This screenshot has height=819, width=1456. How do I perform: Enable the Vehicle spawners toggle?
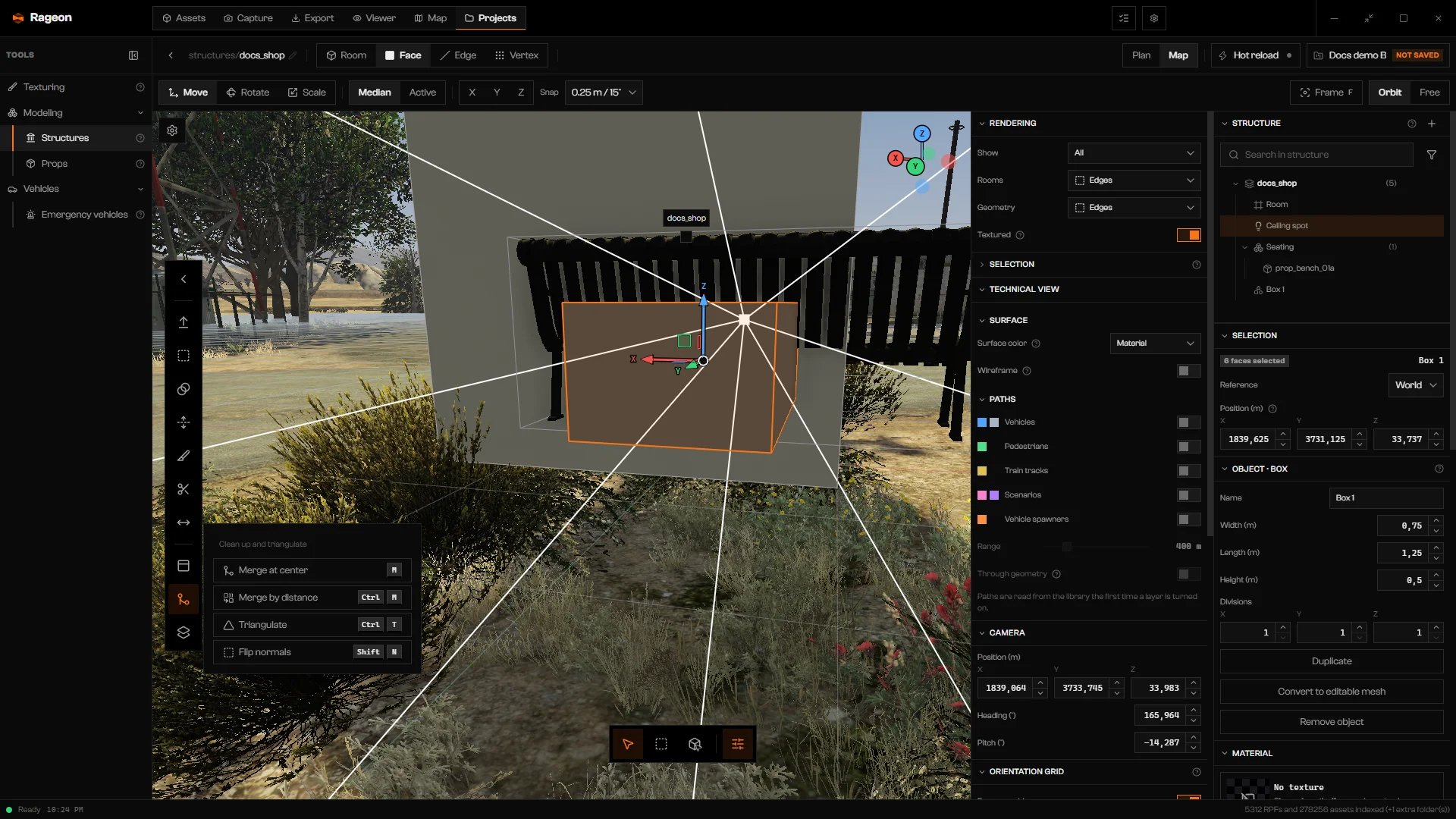[1188, 519]
